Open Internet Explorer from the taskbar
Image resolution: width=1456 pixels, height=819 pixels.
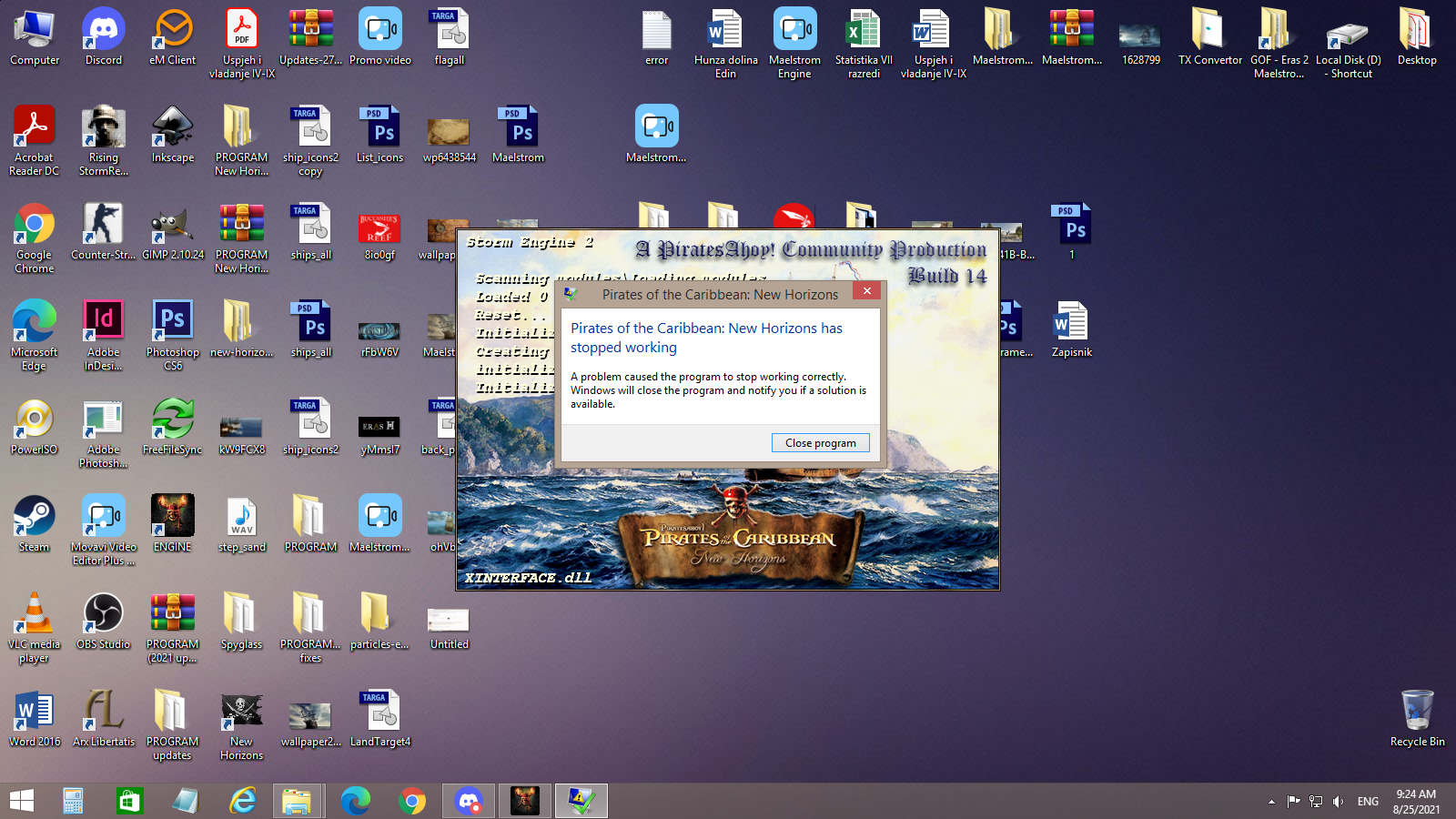243,801
